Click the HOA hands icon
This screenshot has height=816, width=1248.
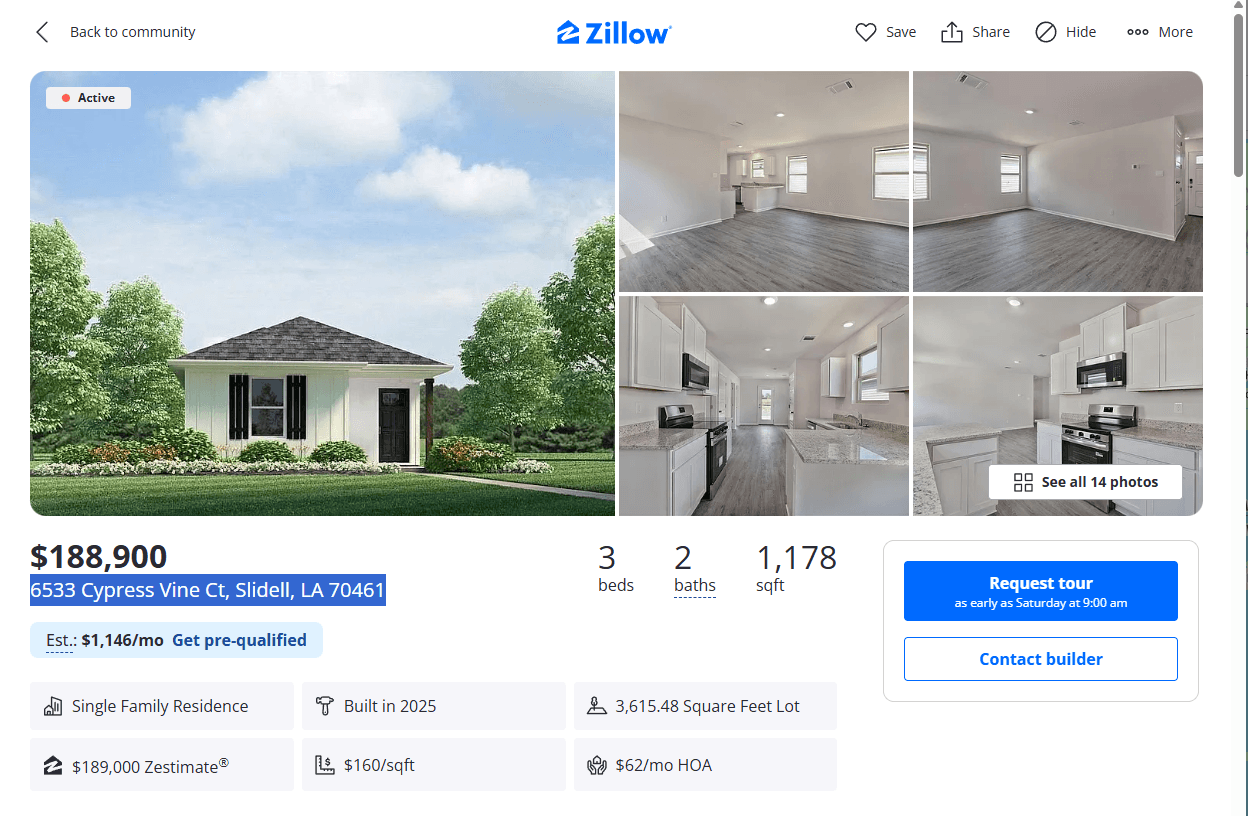(597, 766)
